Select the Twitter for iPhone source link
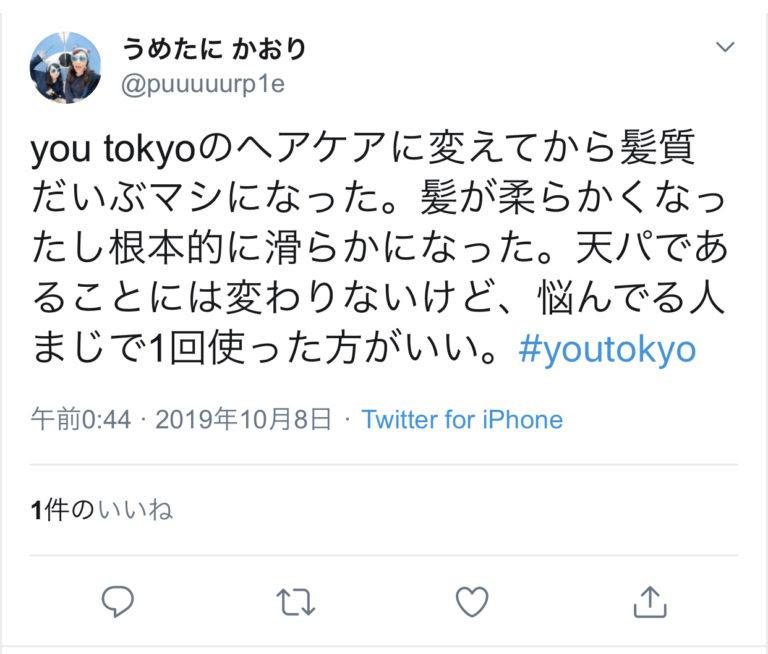Screen dimensions: 768x654 click(x=462, y=420)
